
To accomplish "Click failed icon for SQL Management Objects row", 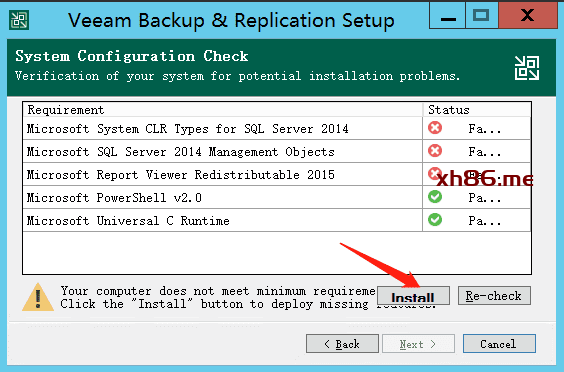I will coord(435,151).
